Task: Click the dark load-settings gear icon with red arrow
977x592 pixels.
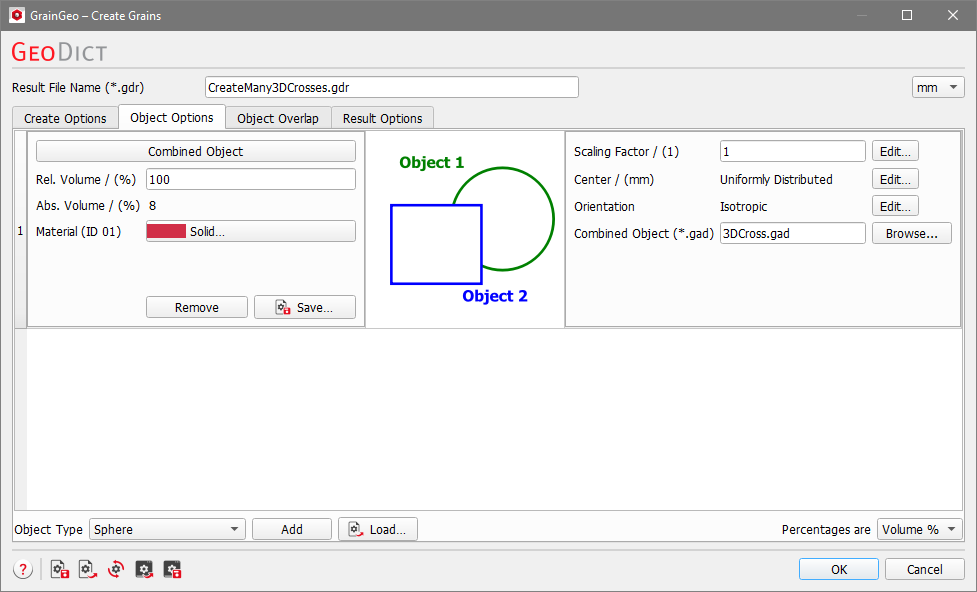Action: tap(144, 569)
